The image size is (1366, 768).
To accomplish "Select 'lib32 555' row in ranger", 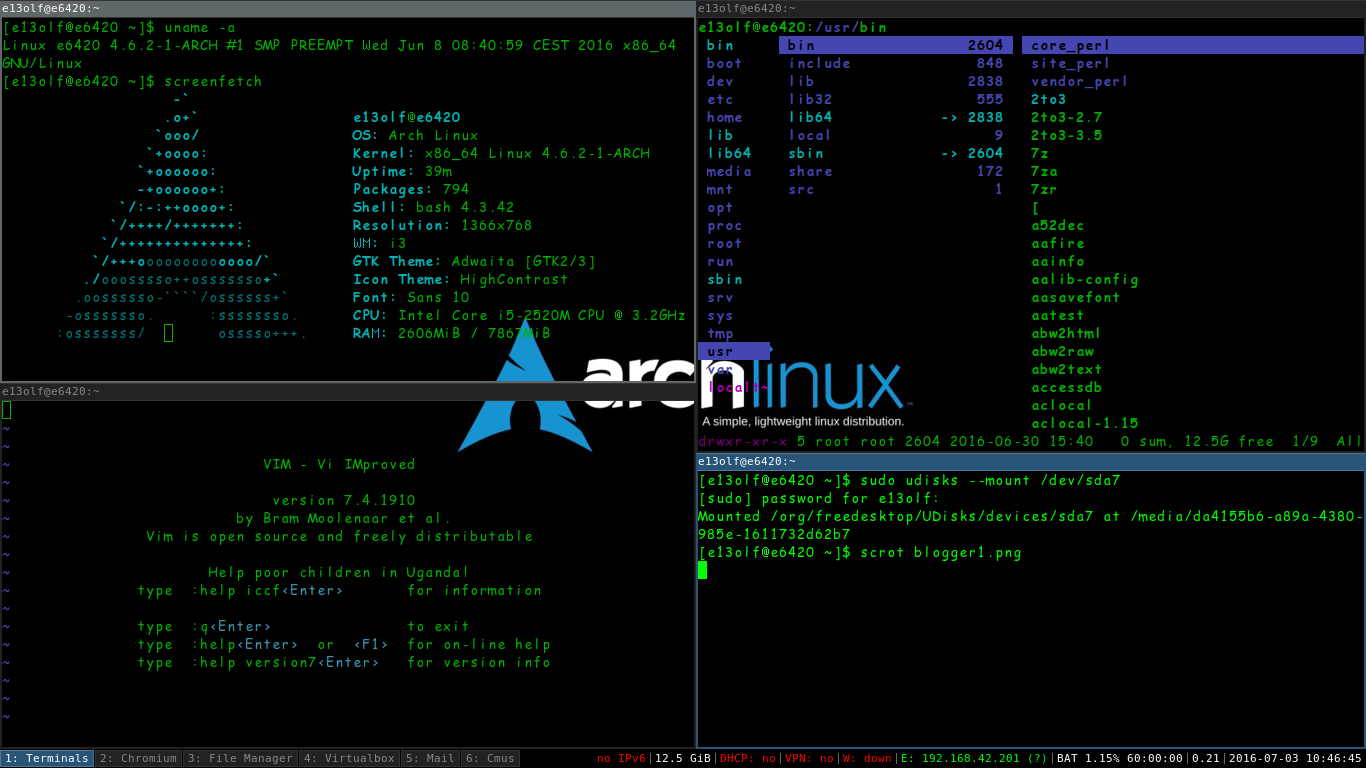I will (x=896, y=99).
